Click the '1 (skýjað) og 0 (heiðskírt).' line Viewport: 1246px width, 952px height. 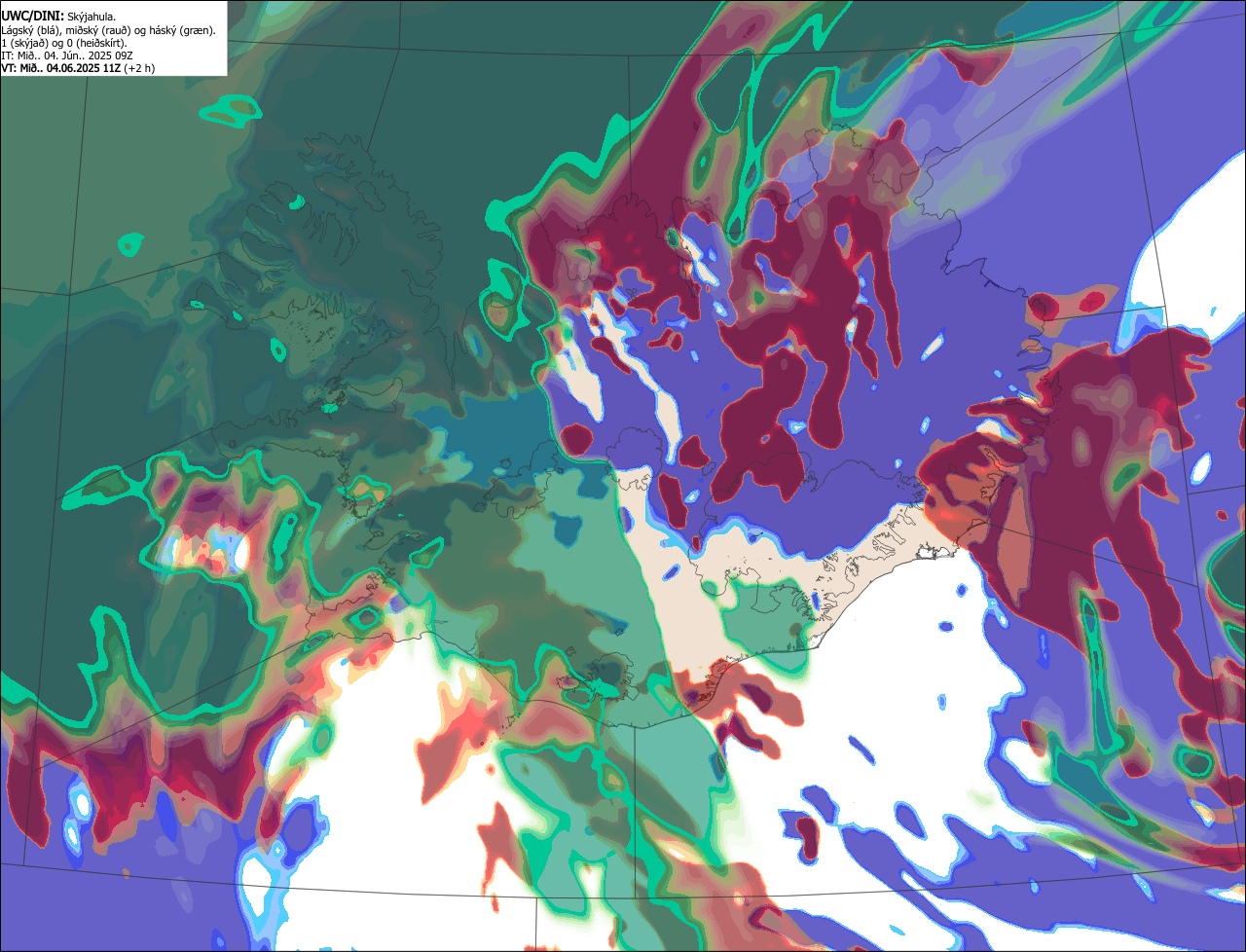(63, 43)
